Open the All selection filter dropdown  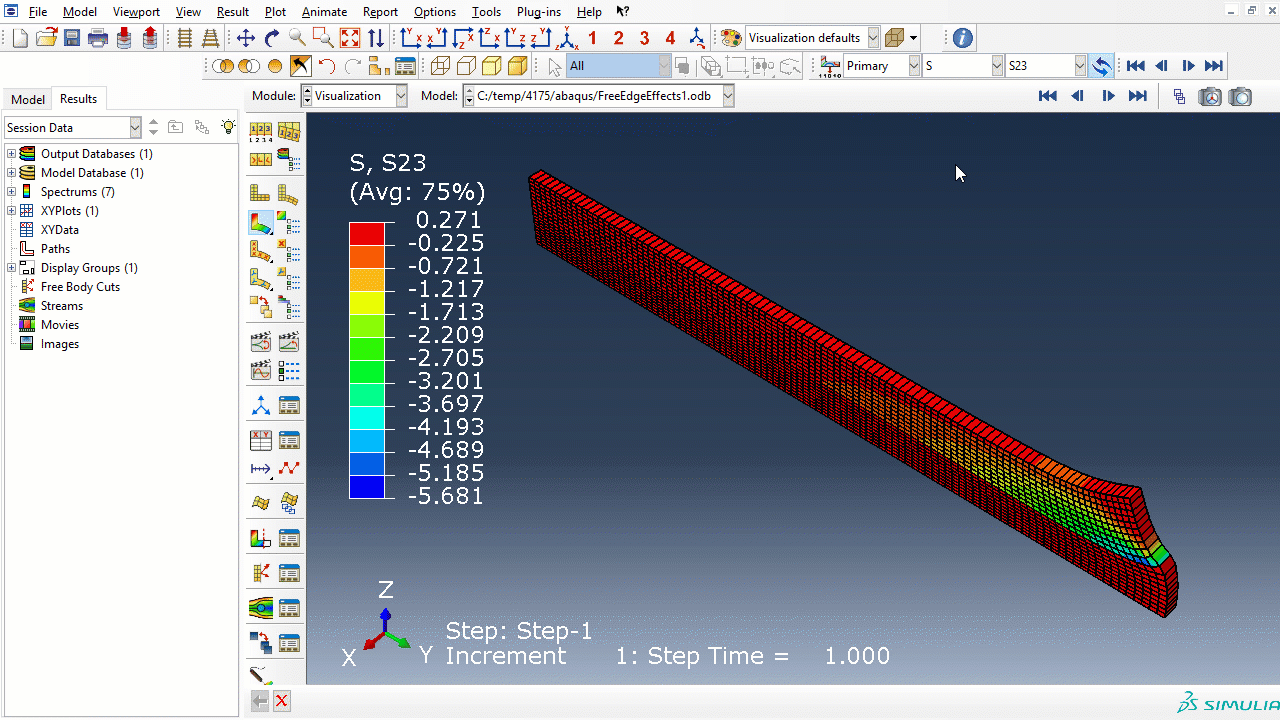664,66
